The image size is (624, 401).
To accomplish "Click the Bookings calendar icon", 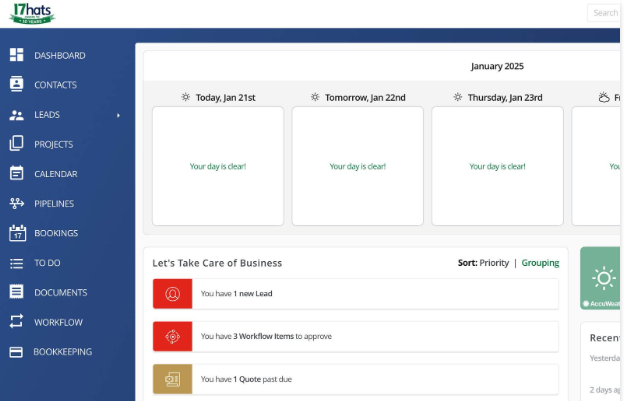I will tap(16, 233).
